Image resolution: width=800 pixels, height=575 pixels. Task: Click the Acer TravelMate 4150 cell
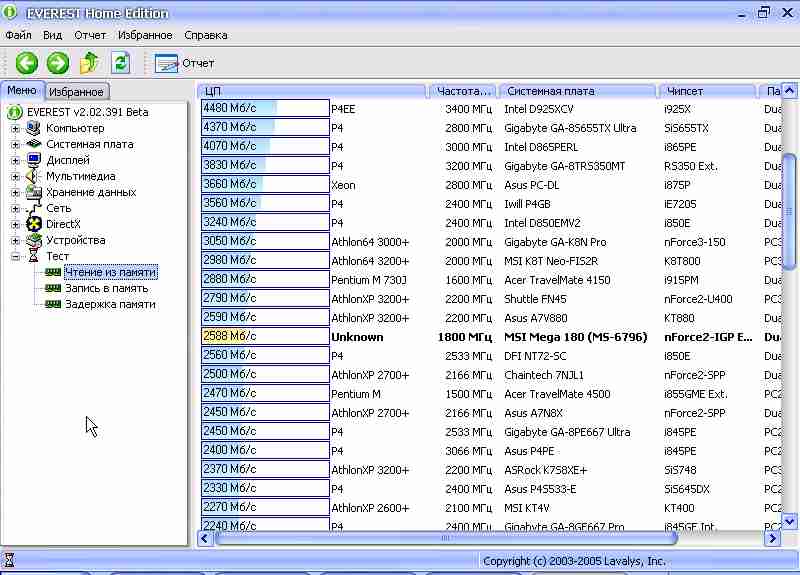[557, 280]
